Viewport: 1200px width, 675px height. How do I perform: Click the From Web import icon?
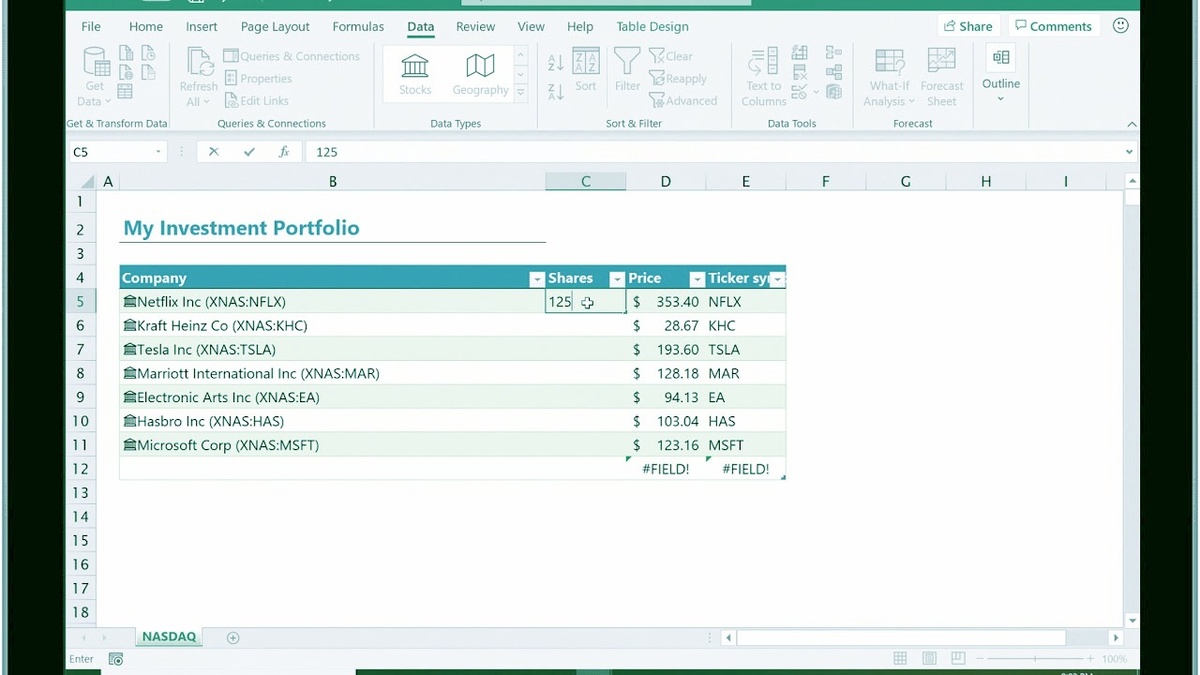pos(125,72)
